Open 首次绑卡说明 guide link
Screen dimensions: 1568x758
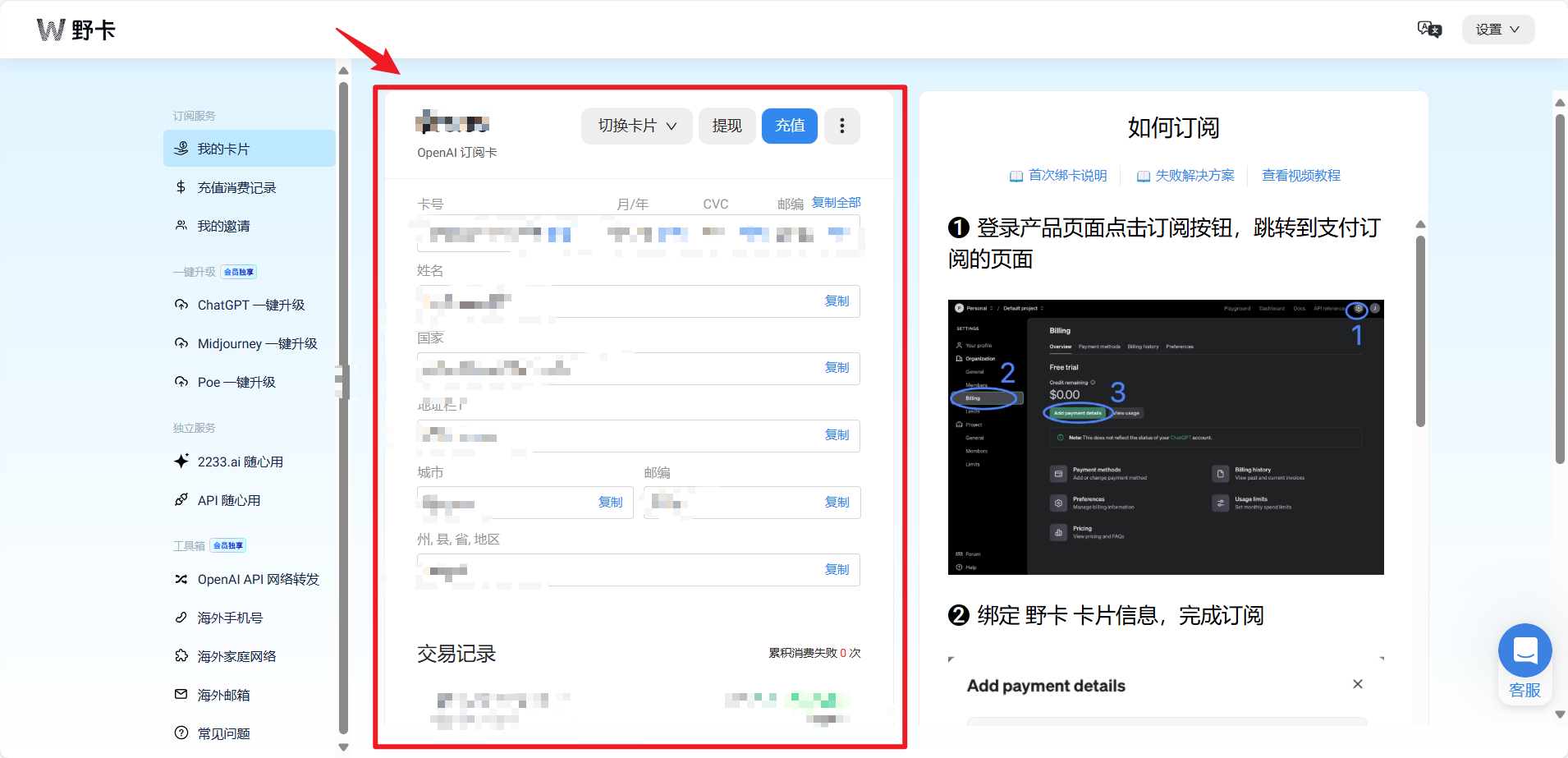(1067, 176)
